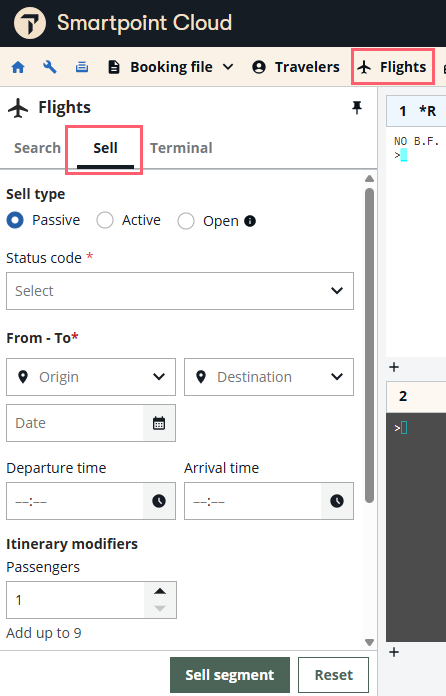
Task: Open the Origin dropdown
Action: click(91, 377)
